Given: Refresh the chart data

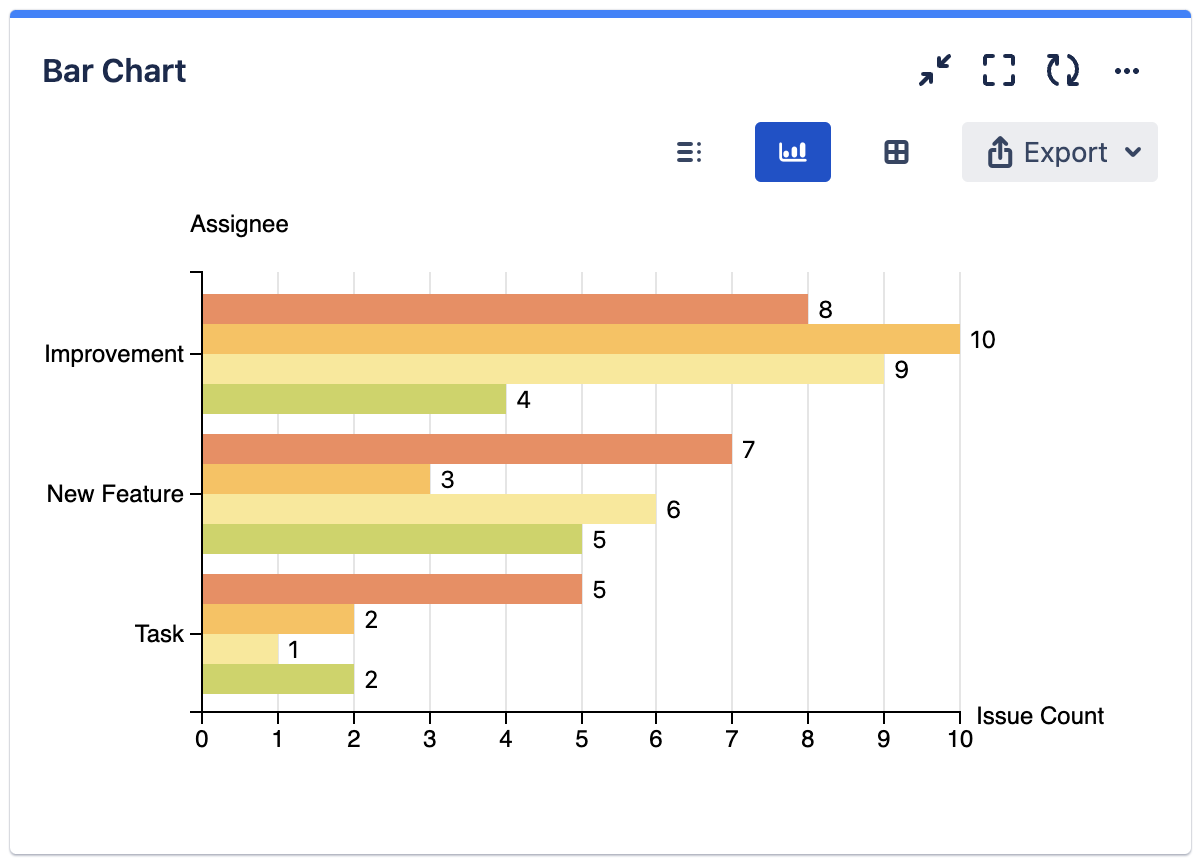Looking at the screenshot, I should [x=1062, y=70].
